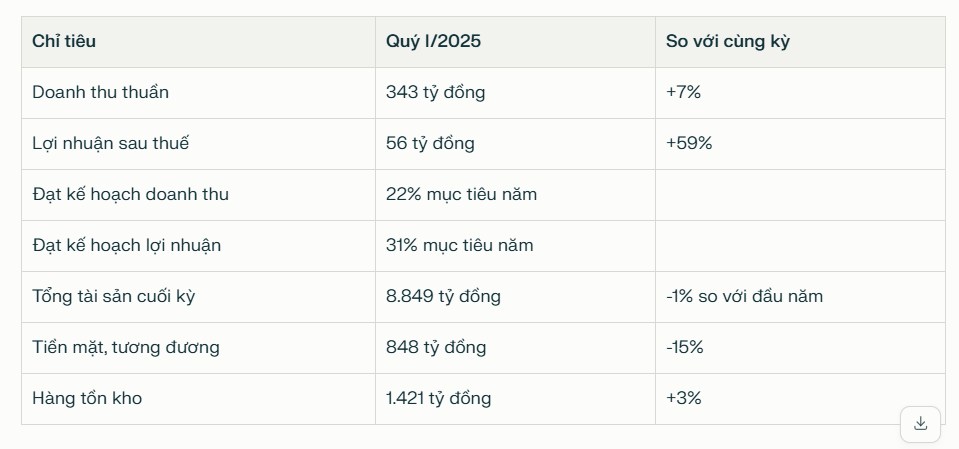
Task: Click the '1.421 tỷ đồng' inventory value
Action: [x=438, y=398]
